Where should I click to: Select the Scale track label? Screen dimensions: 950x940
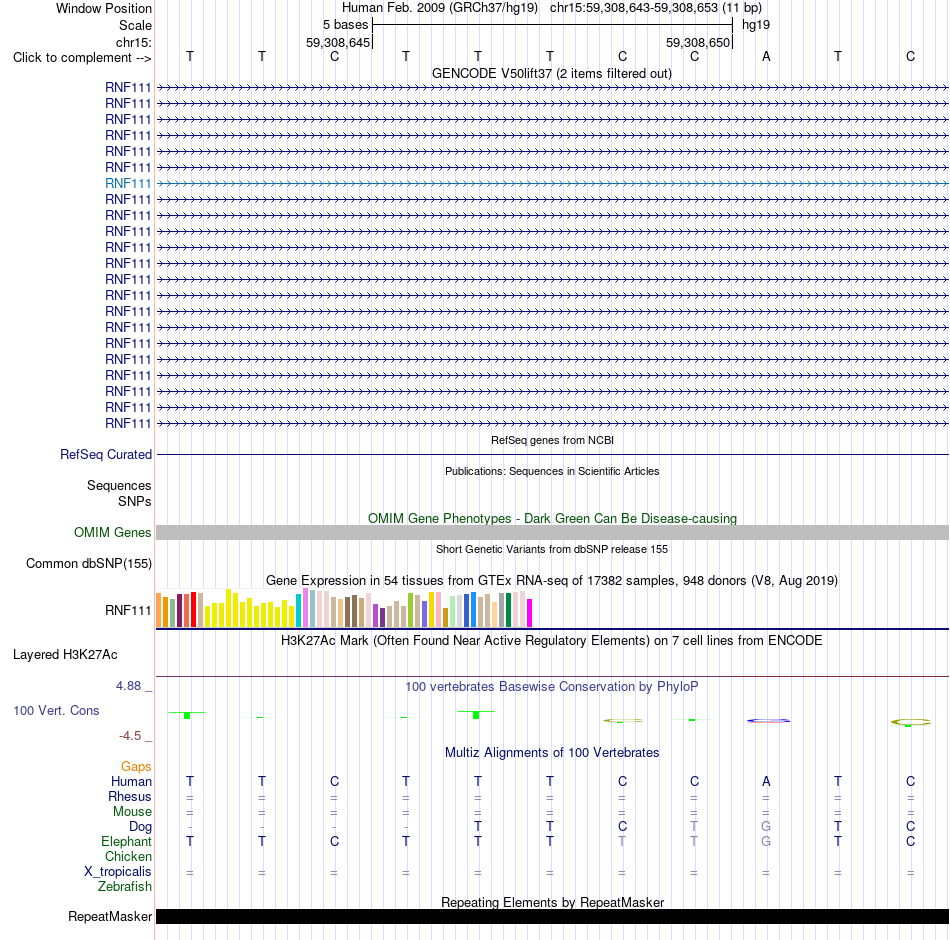tap(135, 25)
